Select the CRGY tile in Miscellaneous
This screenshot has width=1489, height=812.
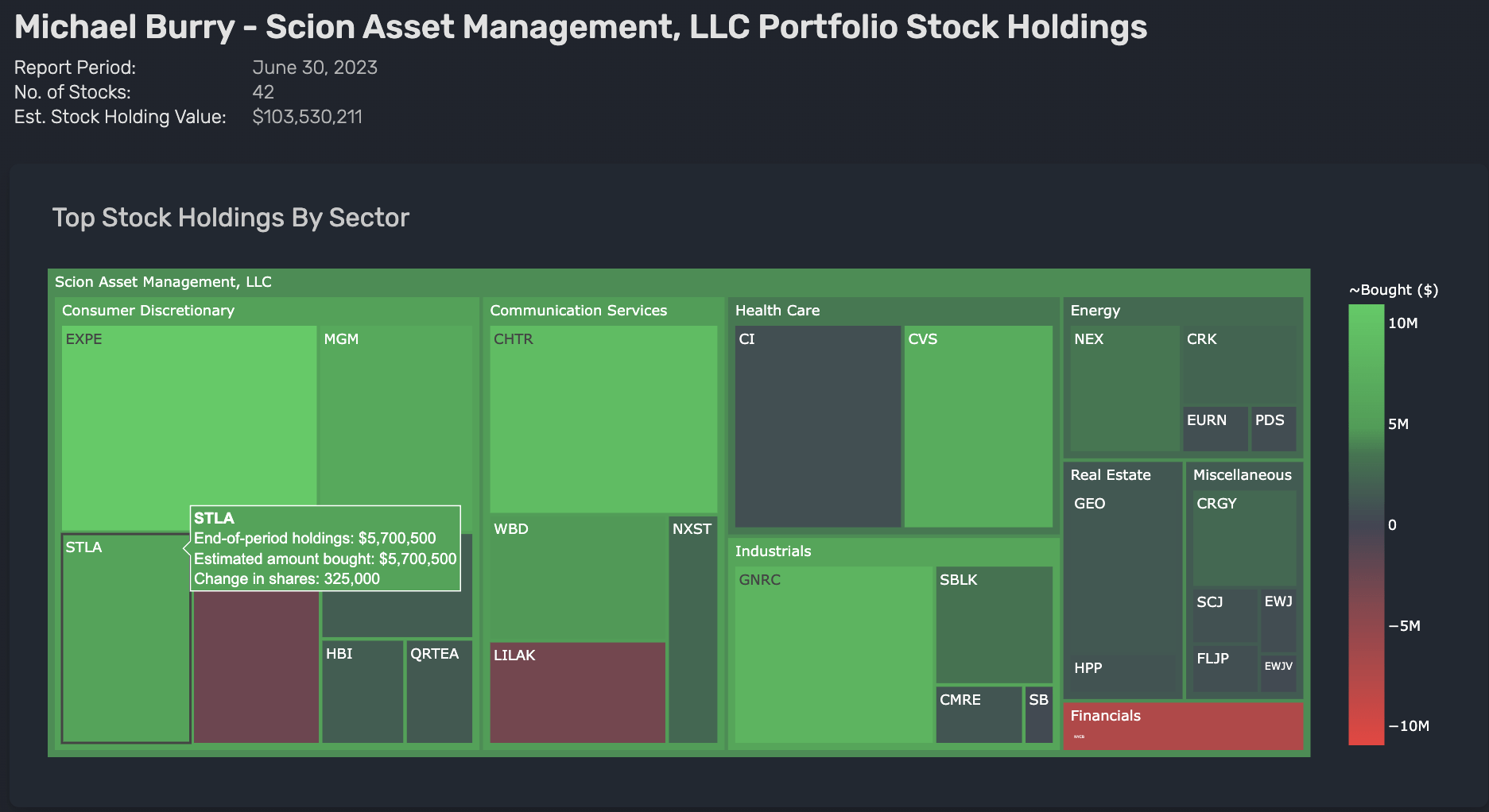coord(1244,538)
